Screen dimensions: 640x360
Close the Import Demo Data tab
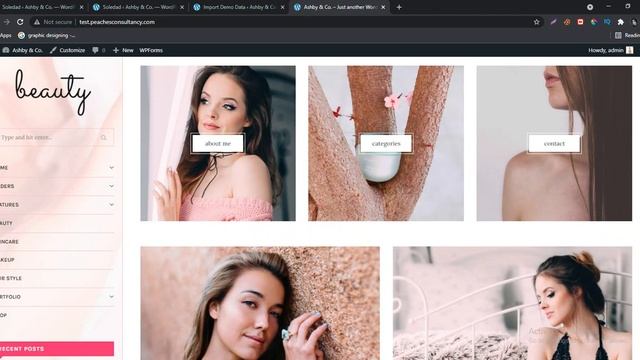tap(282, 7)
